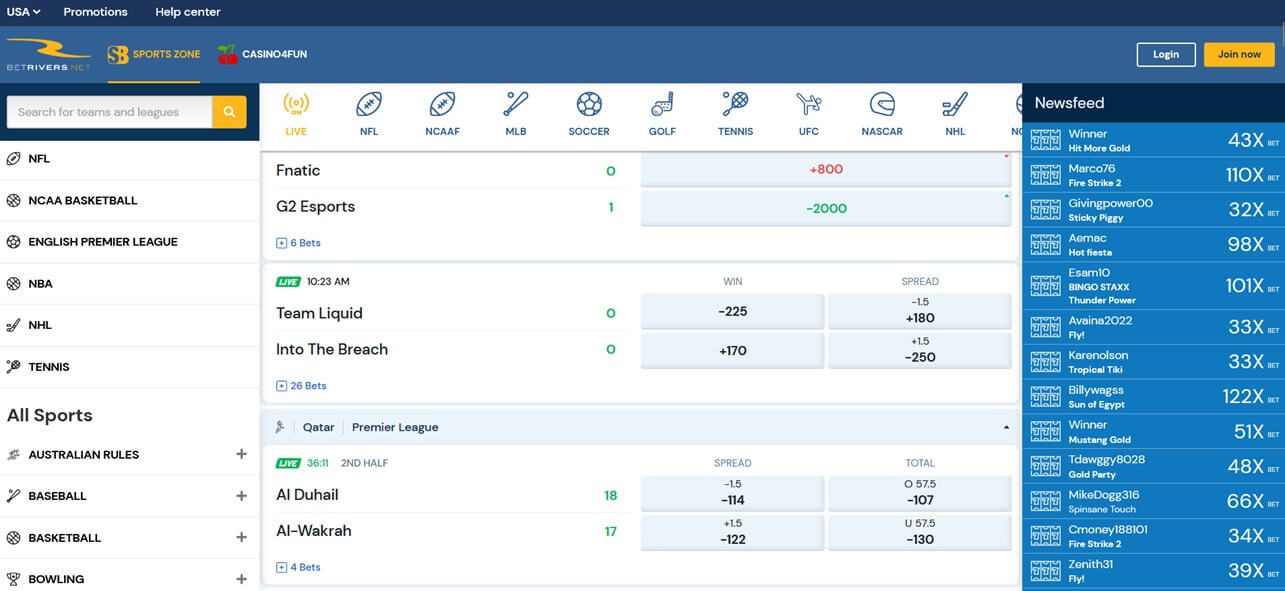Click the Join now button

[x=1239, y=55]
